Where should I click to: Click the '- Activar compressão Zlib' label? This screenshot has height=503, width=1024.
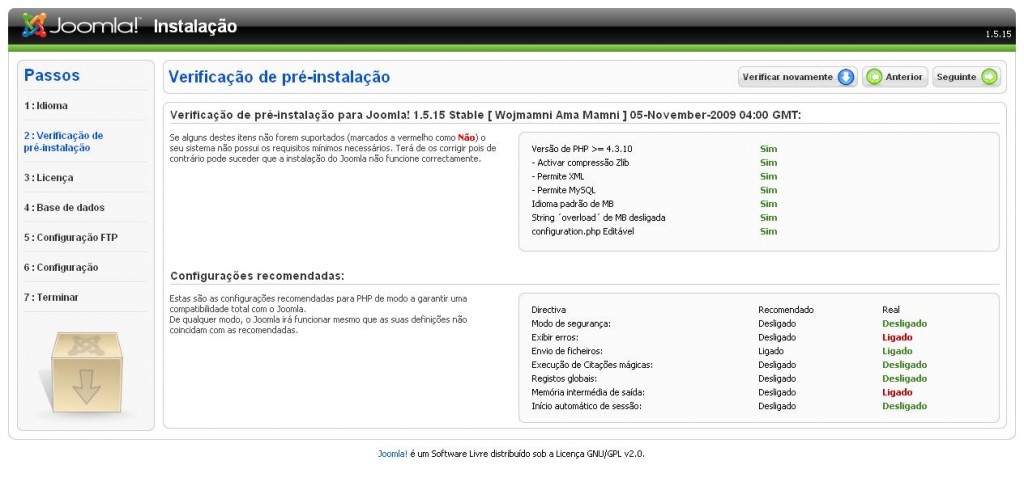tap(580, 163)
